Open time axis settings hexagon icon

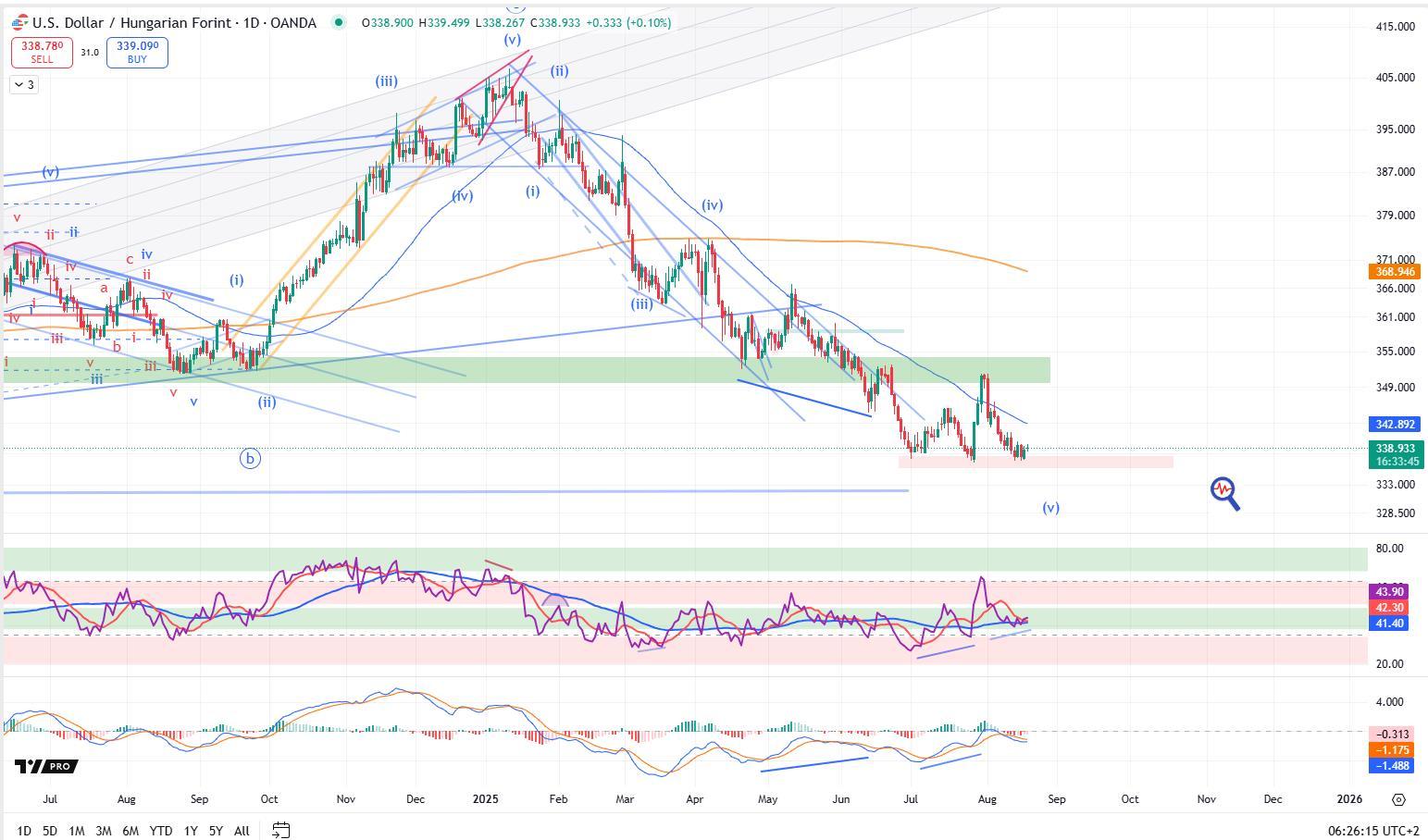click(x=1398, y=799)
